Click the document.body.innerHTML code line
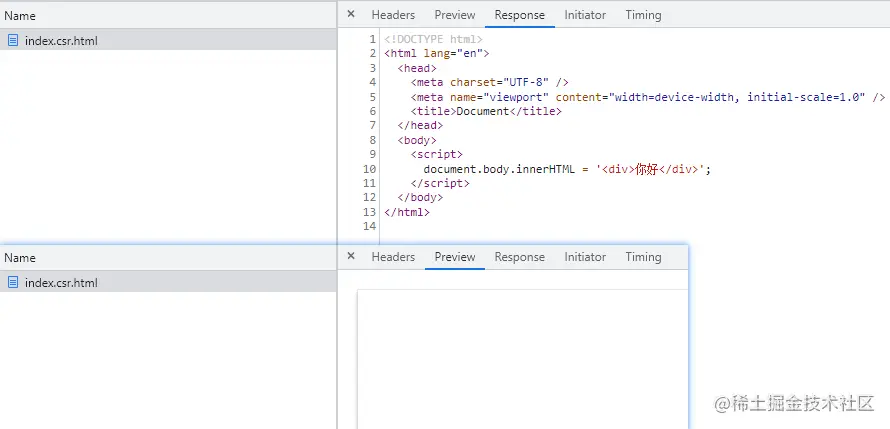Image resolution: width=890 pixels, height=429 pixels. (x=567, y=169)
